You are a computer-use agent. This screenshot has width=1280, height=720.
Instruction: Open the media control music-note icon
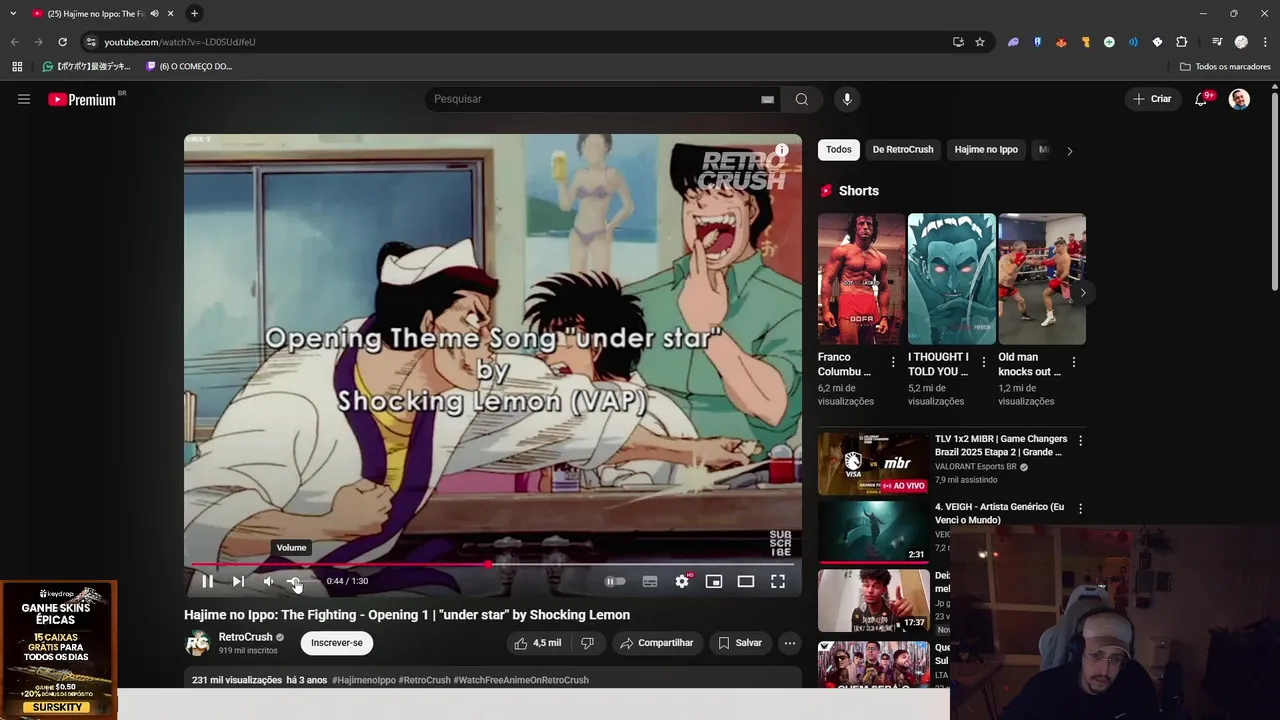tap(1217, 42)
